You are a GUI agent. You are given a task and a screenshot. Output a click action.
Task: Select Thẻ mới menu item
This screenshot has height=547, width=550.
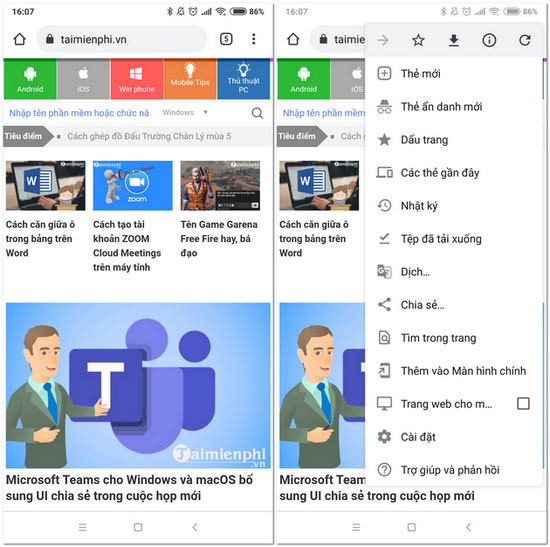point(454,74)
